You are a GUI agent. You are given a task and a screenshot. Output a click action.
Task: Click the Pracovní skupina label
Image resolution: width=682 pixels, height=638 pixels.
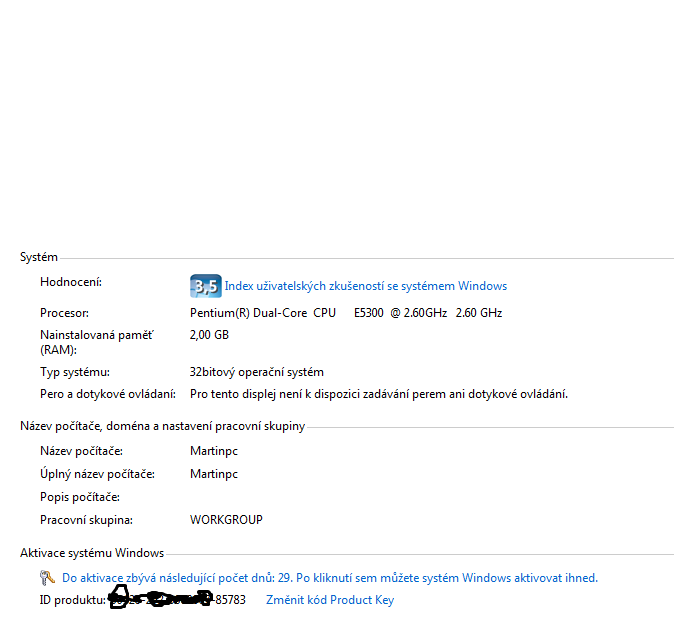87,520
